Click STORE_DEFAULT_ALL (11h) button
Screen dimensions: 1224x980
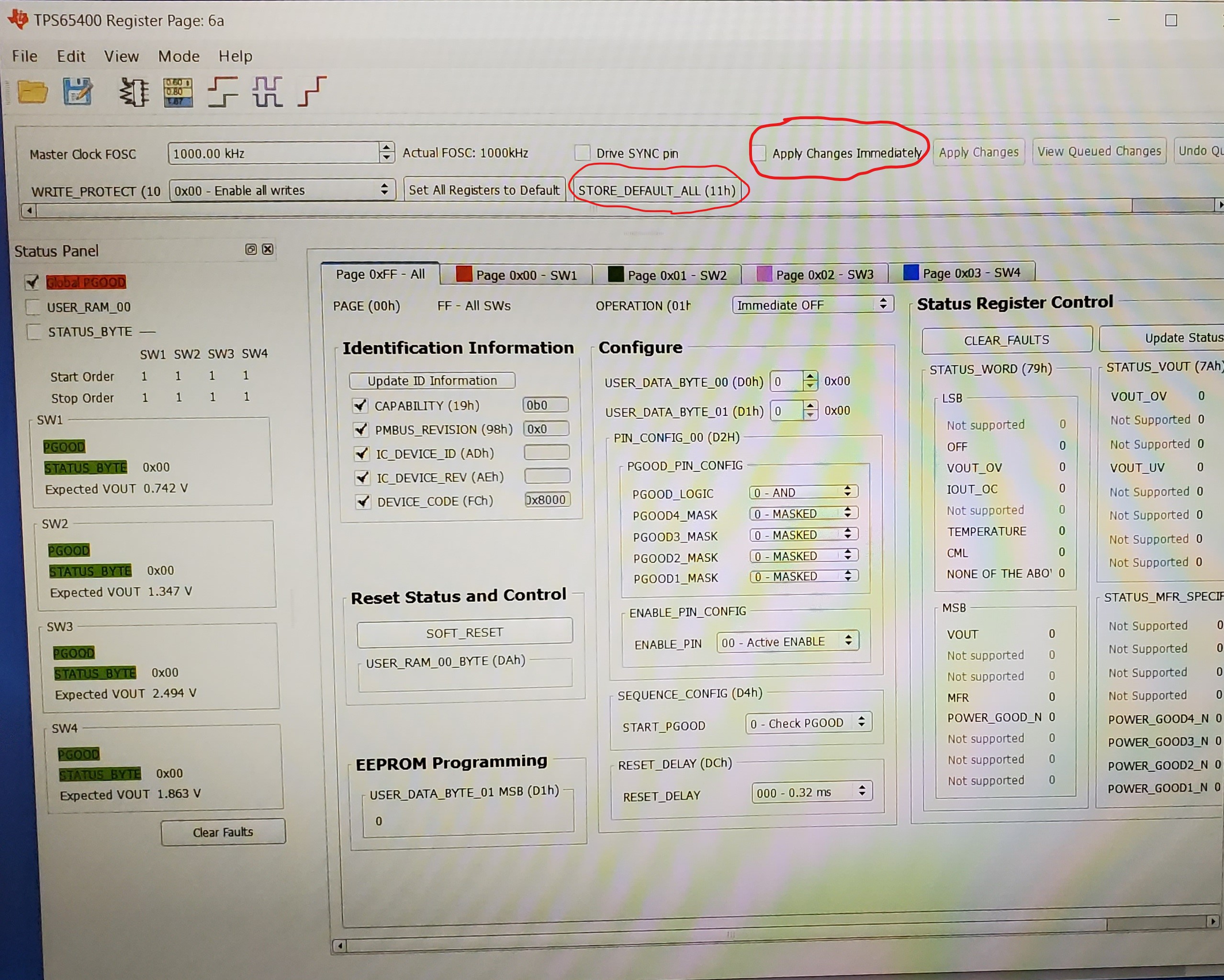tap(657, 190)
